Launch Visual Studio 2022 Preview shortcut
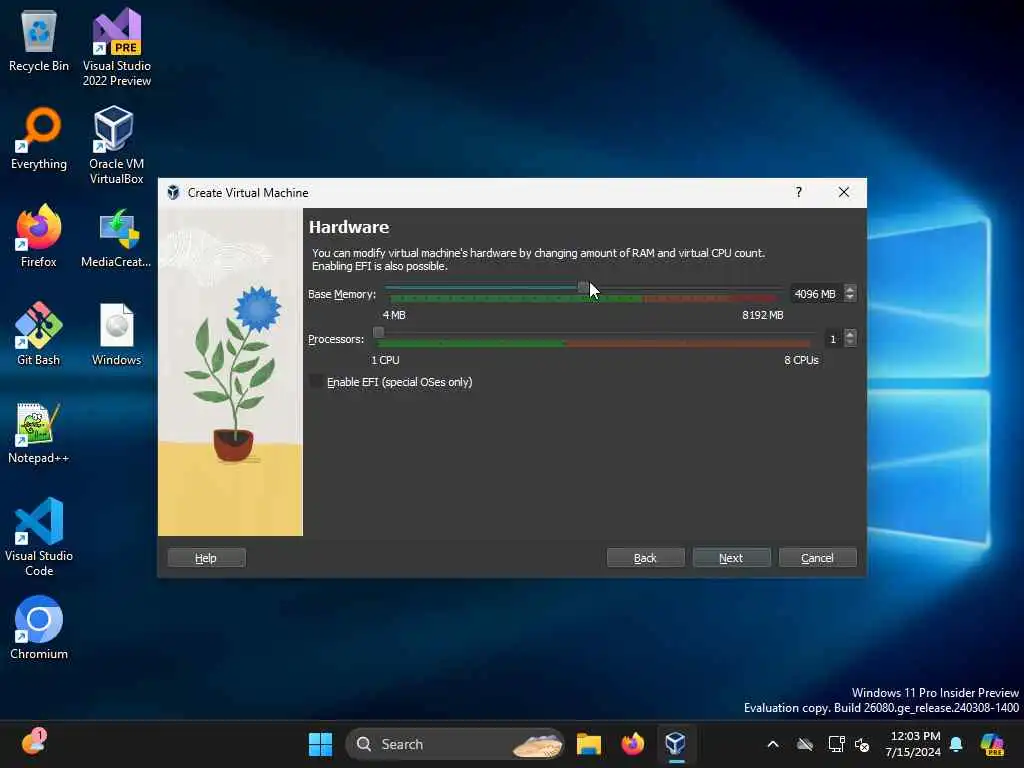 (x=116, y=47)
